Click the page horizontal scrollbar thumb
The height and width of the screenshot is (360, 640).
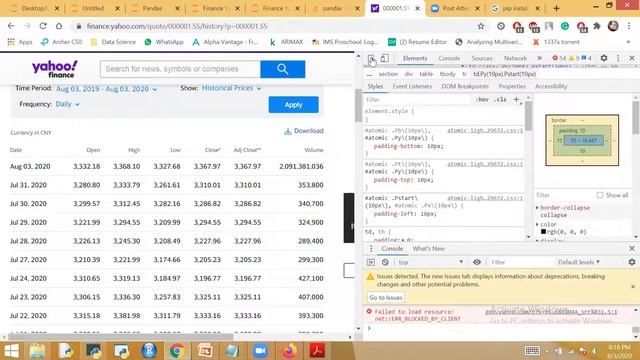[x=120, y=337]
